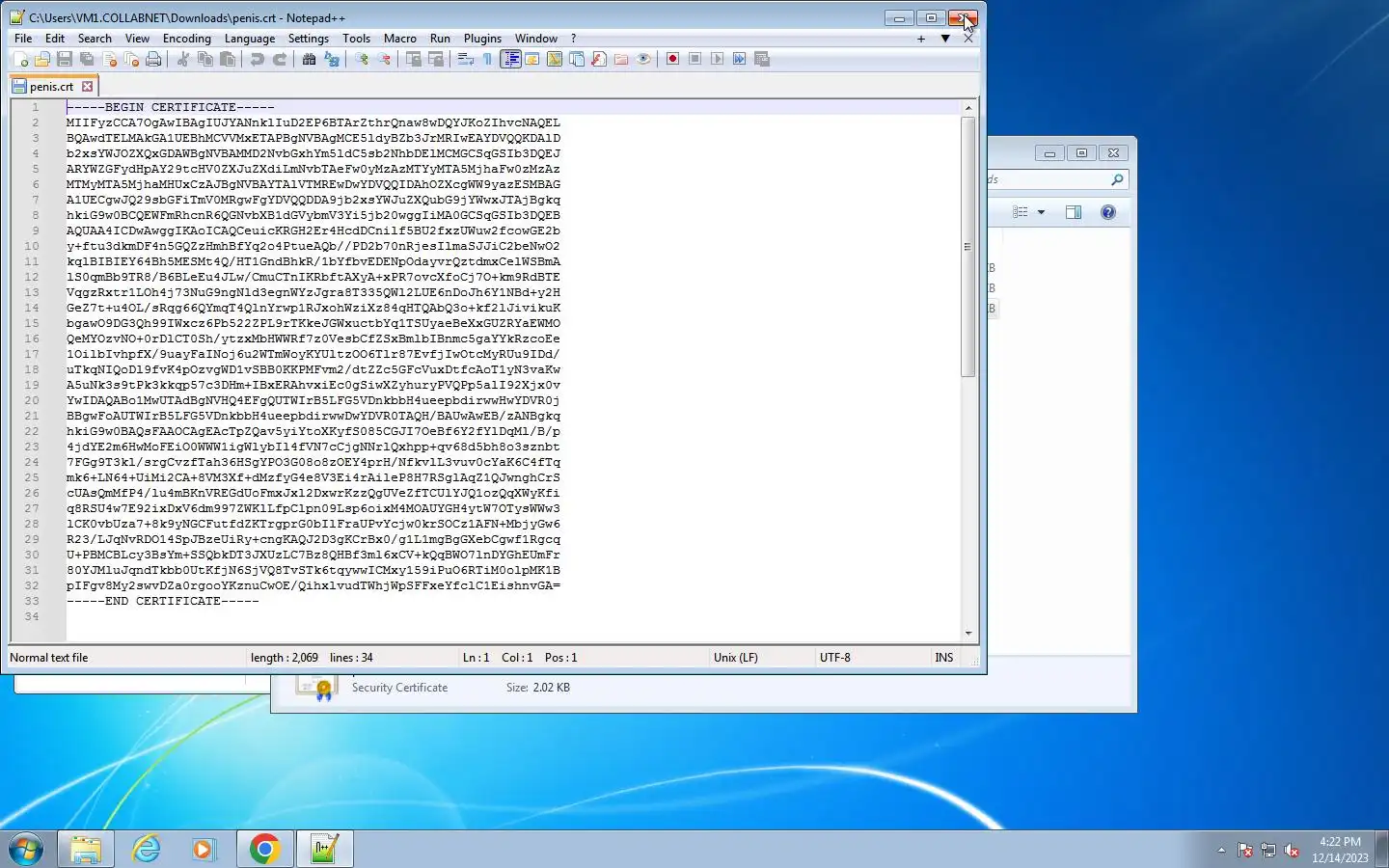
Task: Open the Define Your Language icon
Action: click(532, 59)
